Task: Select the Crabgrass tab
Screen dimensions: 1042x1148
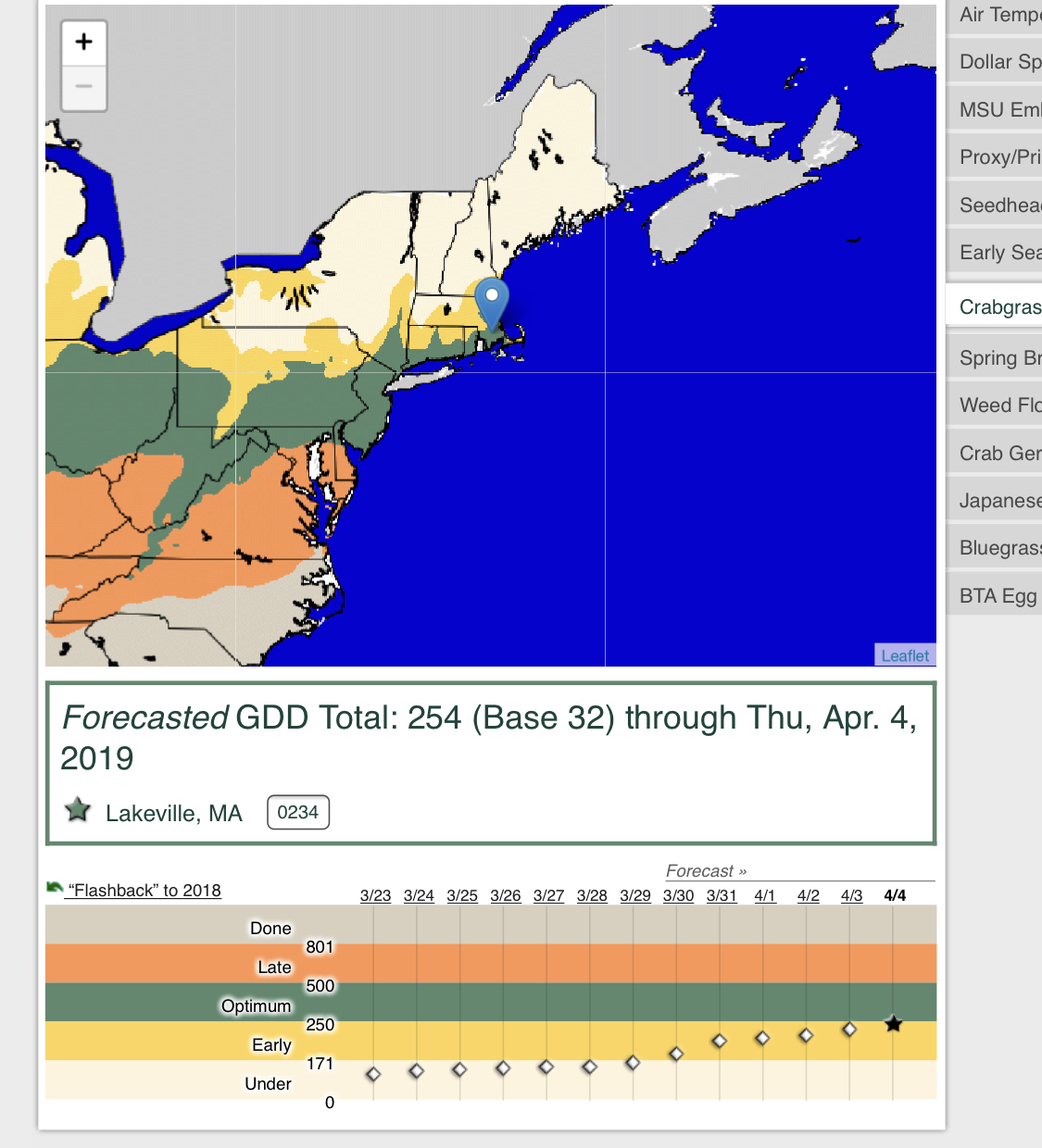Action: (x=995, y=306)
